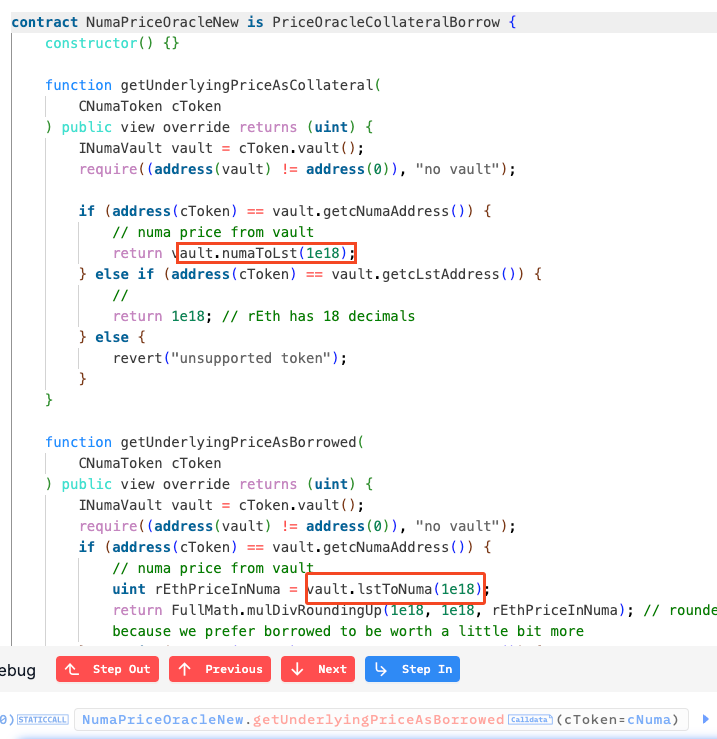
Task: Click the highlighted vault.numaToLst(1e18) call
Action: pos(266,253)
